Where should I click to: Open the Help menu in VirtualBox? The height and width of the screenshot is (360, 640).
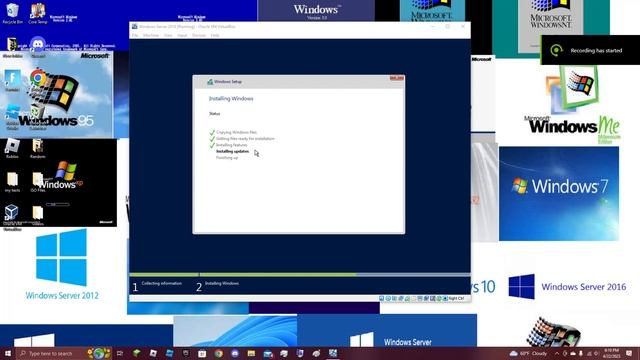coord(215,36)
